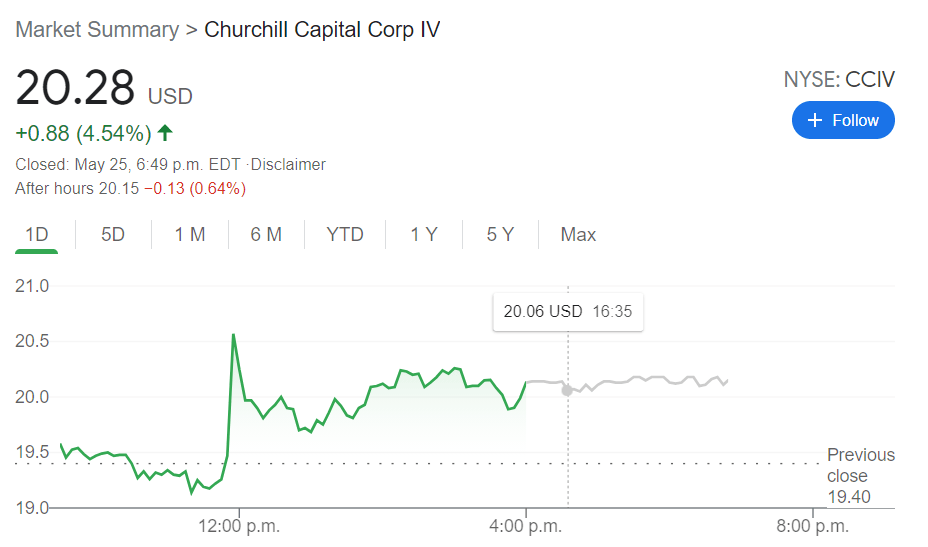The image size is (928, 547).
Task: Click the Previous close 19.40 label
Action: coord(860,476)
